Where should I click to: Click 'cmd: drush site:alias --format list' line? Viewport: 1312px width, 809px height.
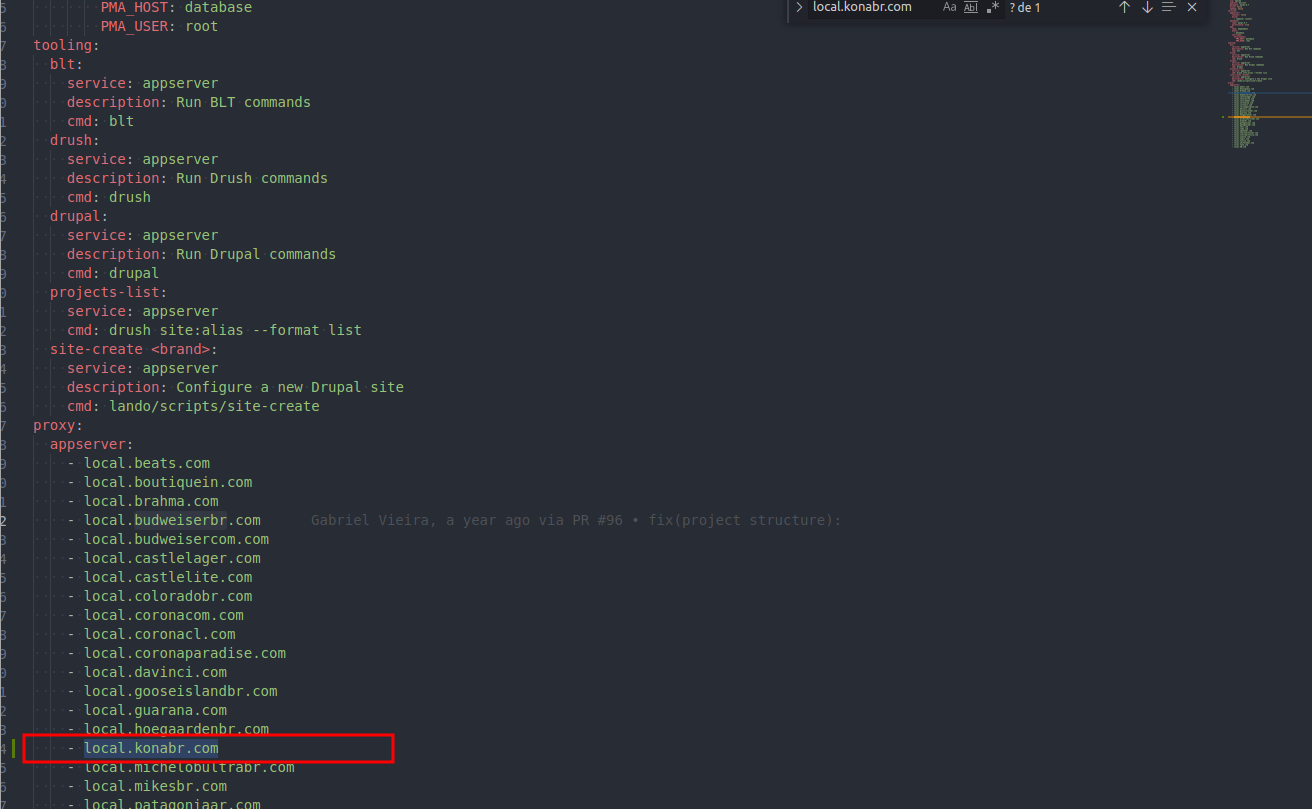(214, 330)
